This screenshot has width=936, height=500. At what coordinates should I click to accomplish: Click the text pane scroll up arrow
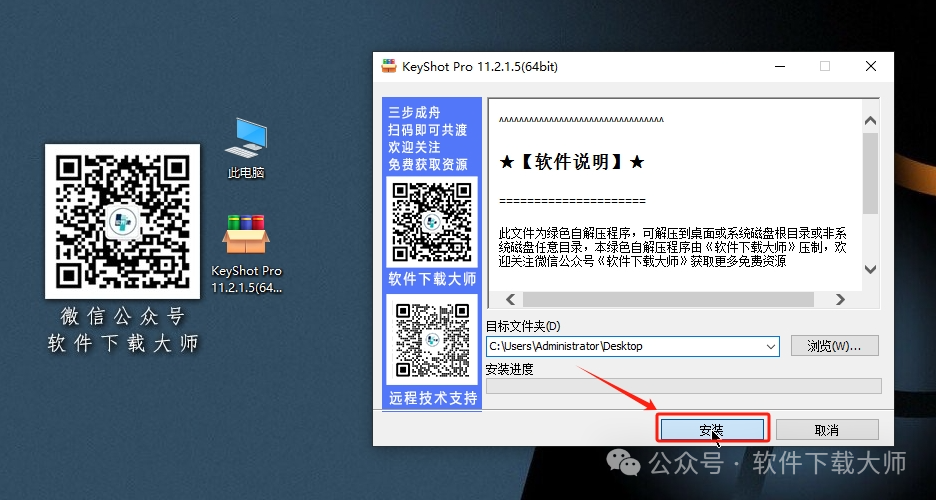pyautogui.click(x=870, y=121)
